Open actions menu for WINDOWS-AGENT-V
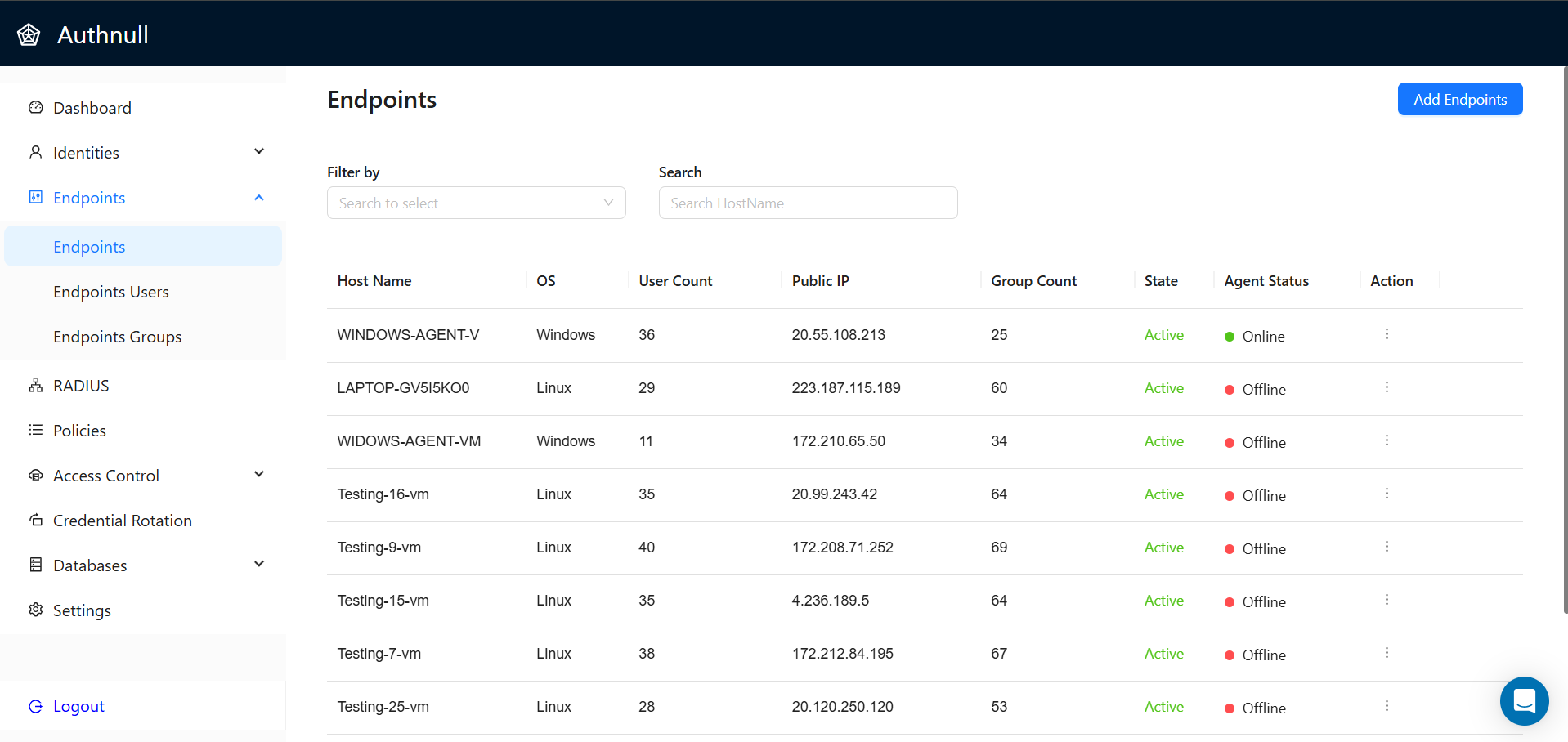Viewport: 1568px width, 742px height. click(x=1386, y=333)
